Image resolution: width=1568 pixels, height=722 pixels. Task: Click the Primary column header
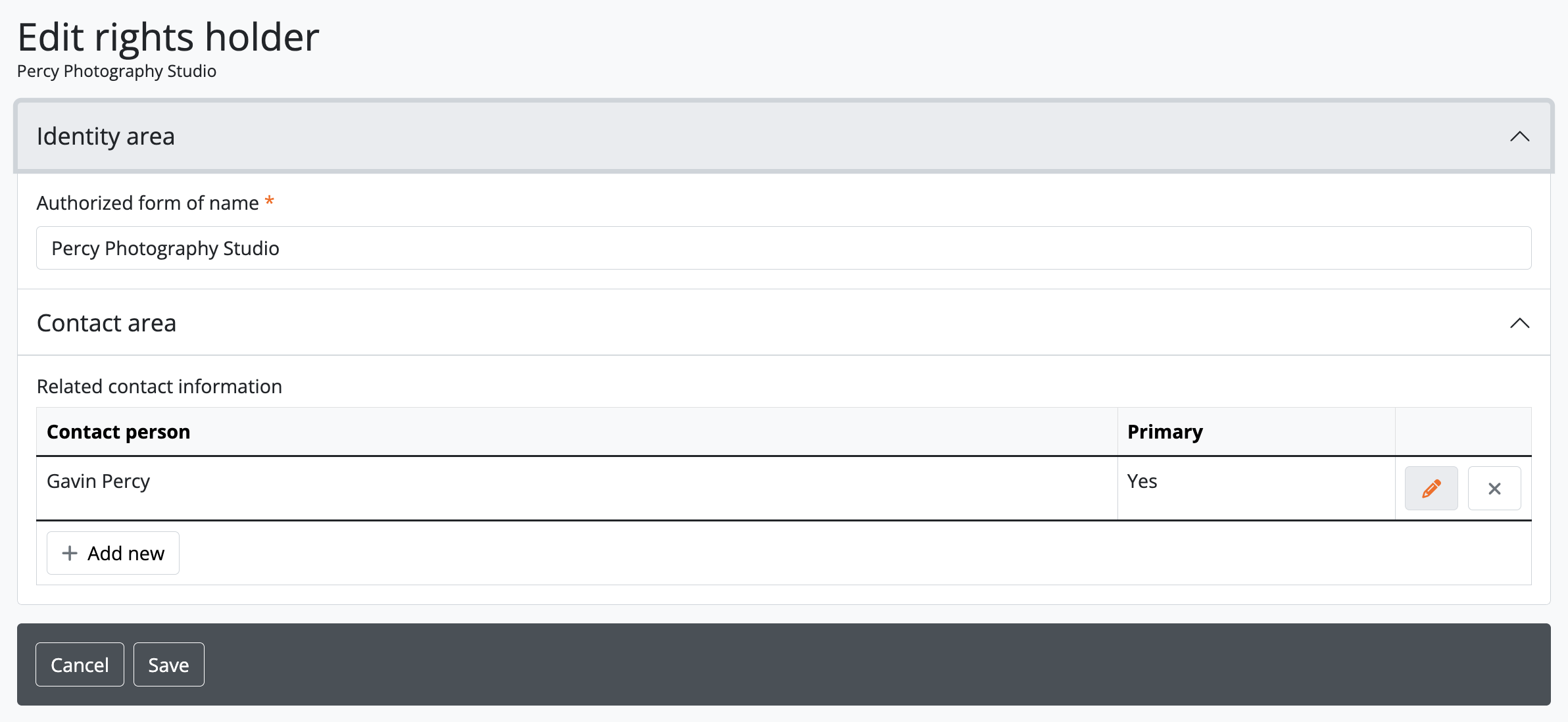[1165, 432]
